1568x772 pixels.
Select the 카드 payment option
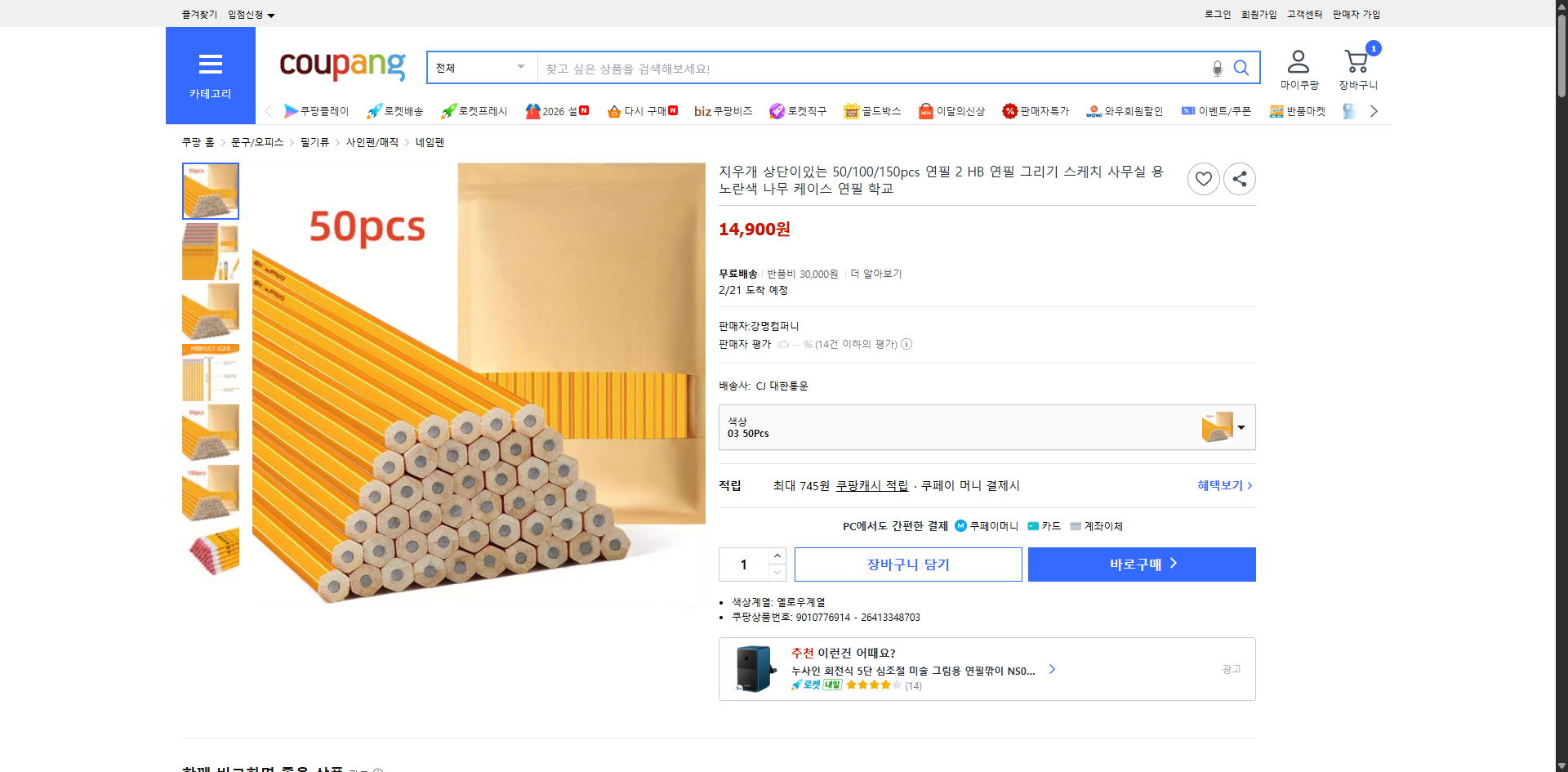[x=1045, y=526]
